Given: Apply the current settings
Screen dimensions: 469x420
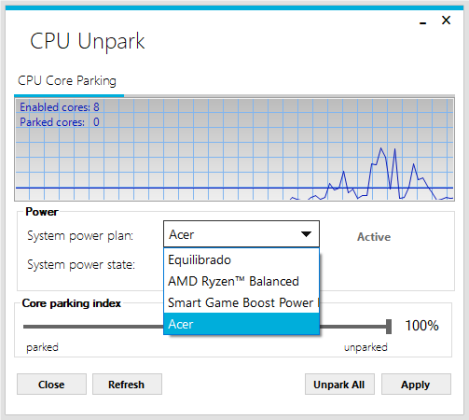Looking at the screenshot, I should 416,384.
